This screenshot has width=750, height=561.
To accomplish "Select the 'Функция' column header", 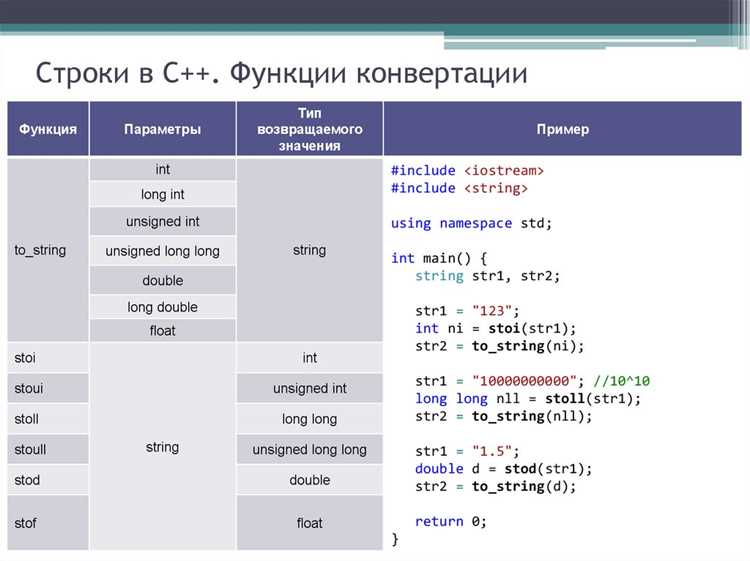I will pyautogui.click(x=48, y=129).
